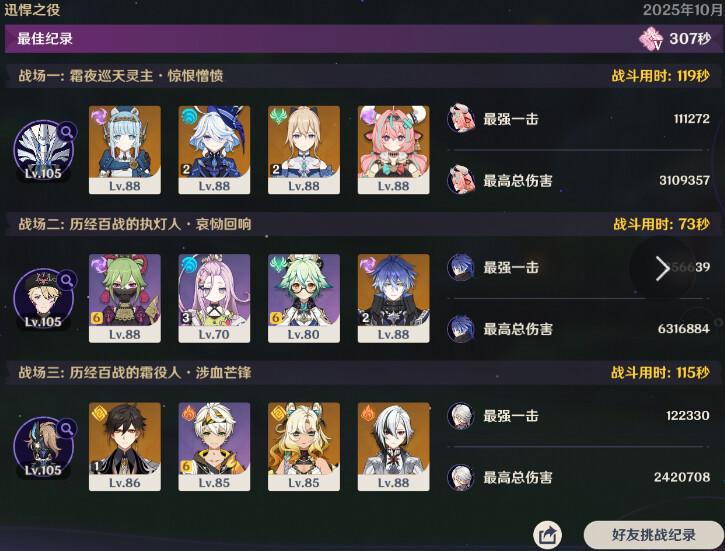Click the 战场三 stage title row
The width and height of the screenshot is (725, 551).
click(x=362, y=373)
